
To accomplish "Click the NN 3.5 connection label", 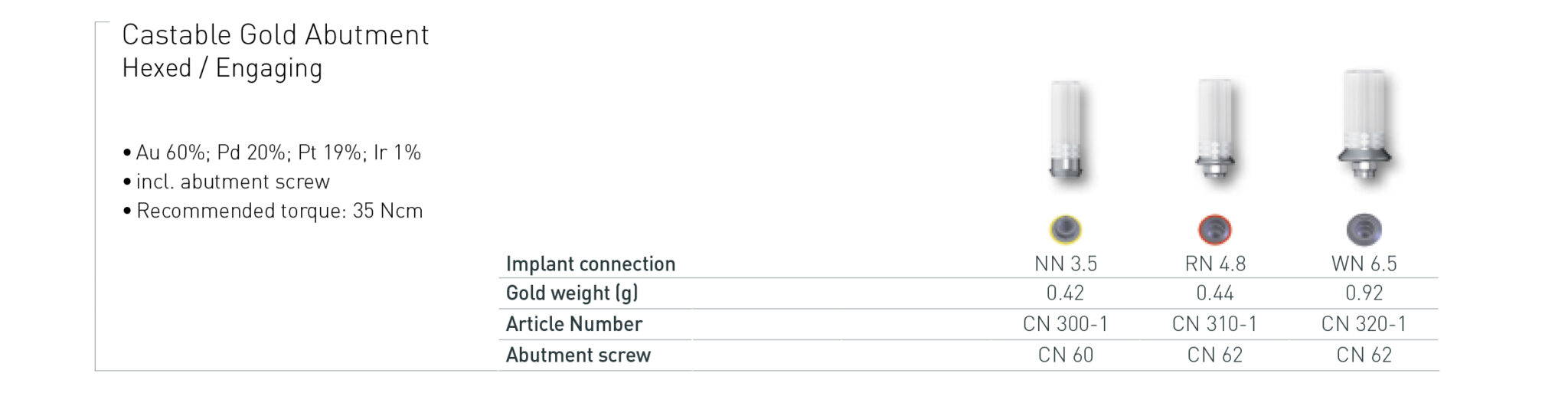I will pyautogui.click(x=1065, y=264).
